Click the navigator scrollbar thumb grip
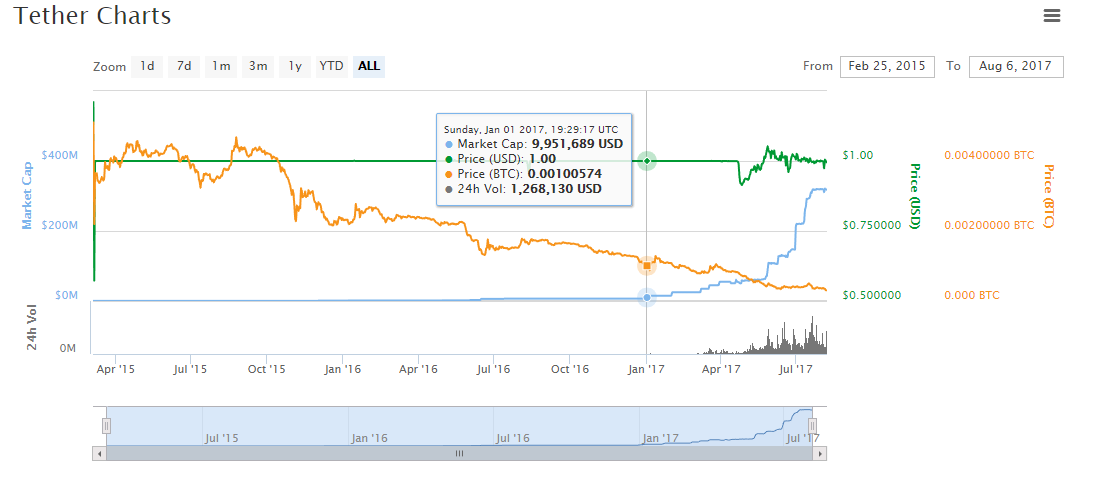 (460, 453)
